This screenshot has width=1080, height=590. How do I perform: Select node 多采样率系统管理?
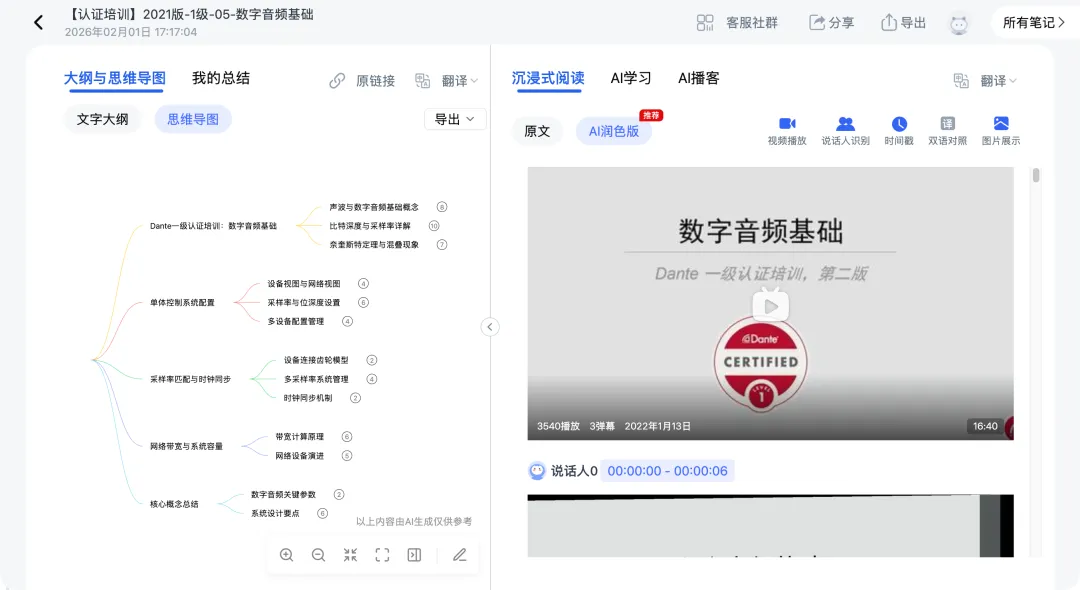[316, 379]
